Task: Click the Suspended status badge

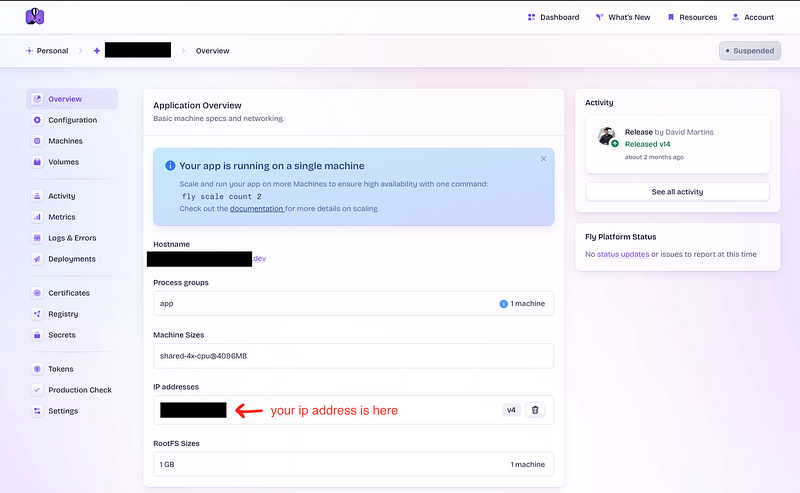Action: [x=749, y=50]
